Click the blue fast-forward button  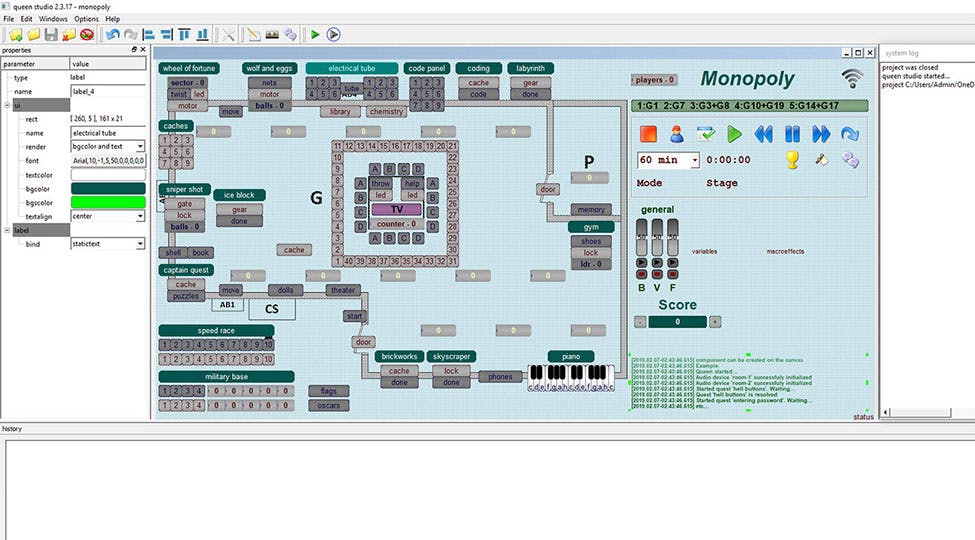(821, 134)
